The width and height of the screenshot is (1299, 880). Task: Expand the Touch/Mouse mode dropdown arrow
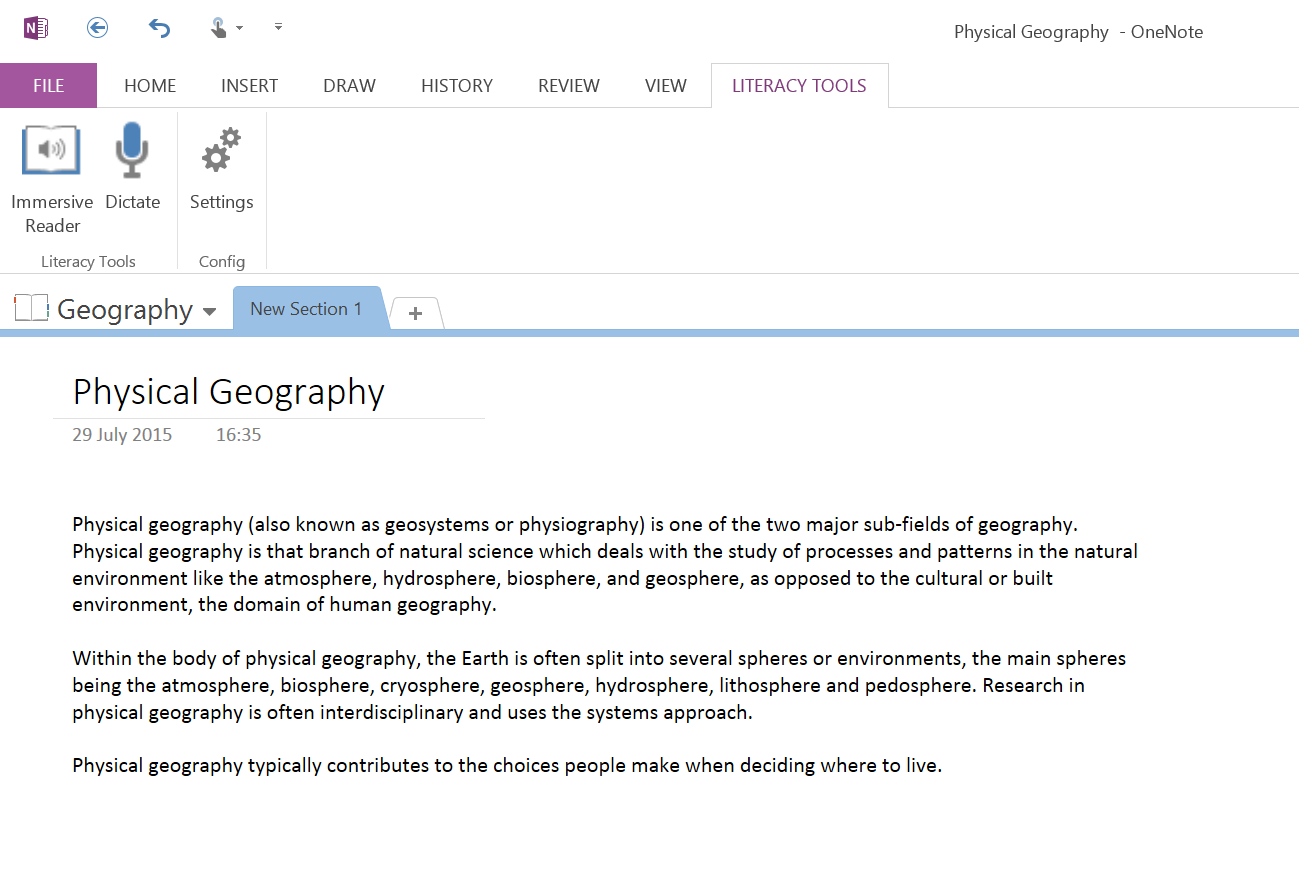tap(240, 28)
